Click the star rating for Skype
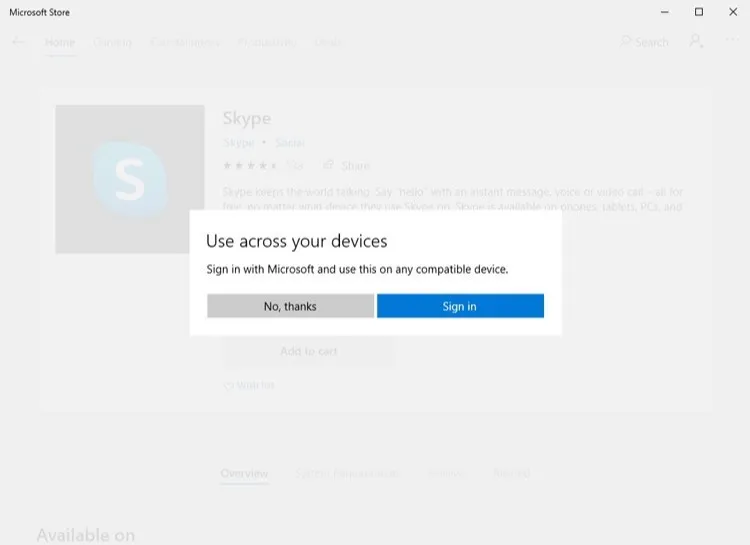 [250, 166]
